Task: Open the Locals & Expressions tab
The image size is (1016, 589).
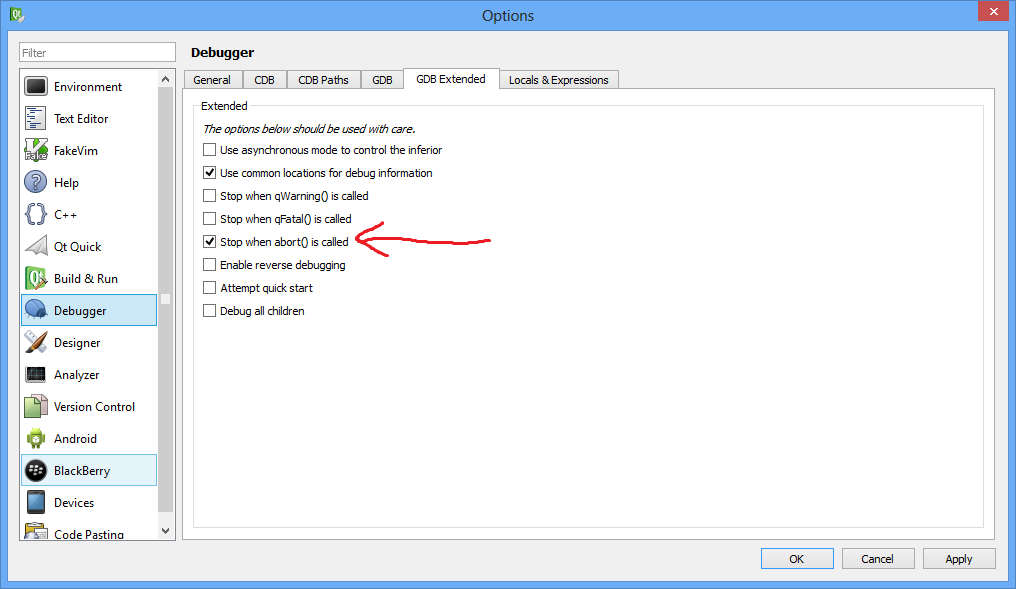Action: pyautogui.click(x=558, y=78)
